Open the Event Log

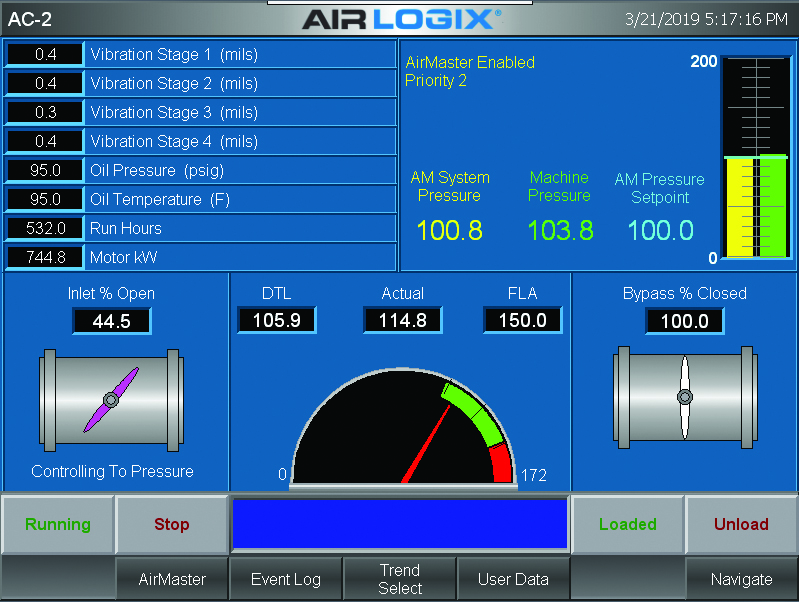click(286, 579)
